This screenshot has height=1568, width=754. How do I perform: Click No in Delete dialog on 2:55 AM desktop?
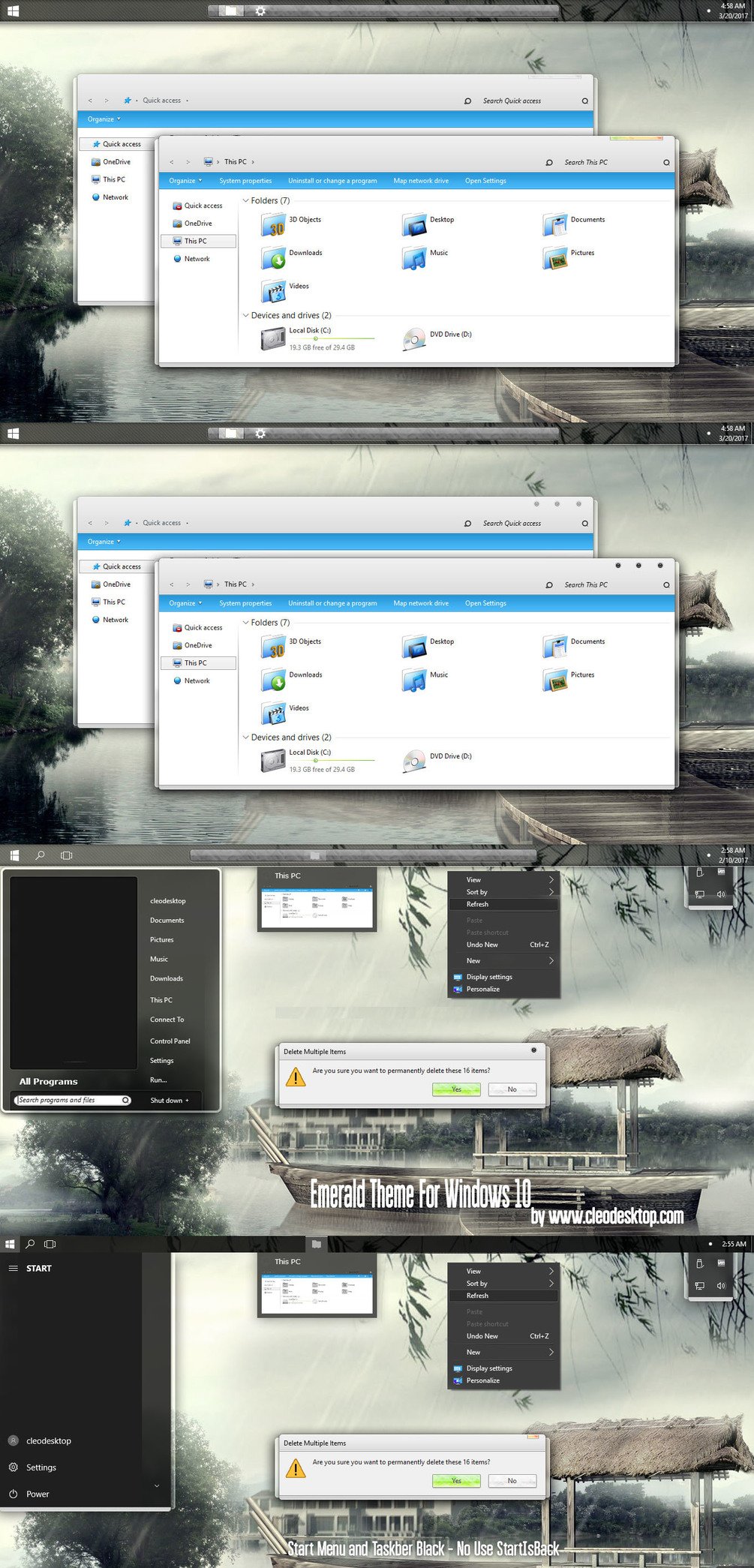click(512, 1481)
